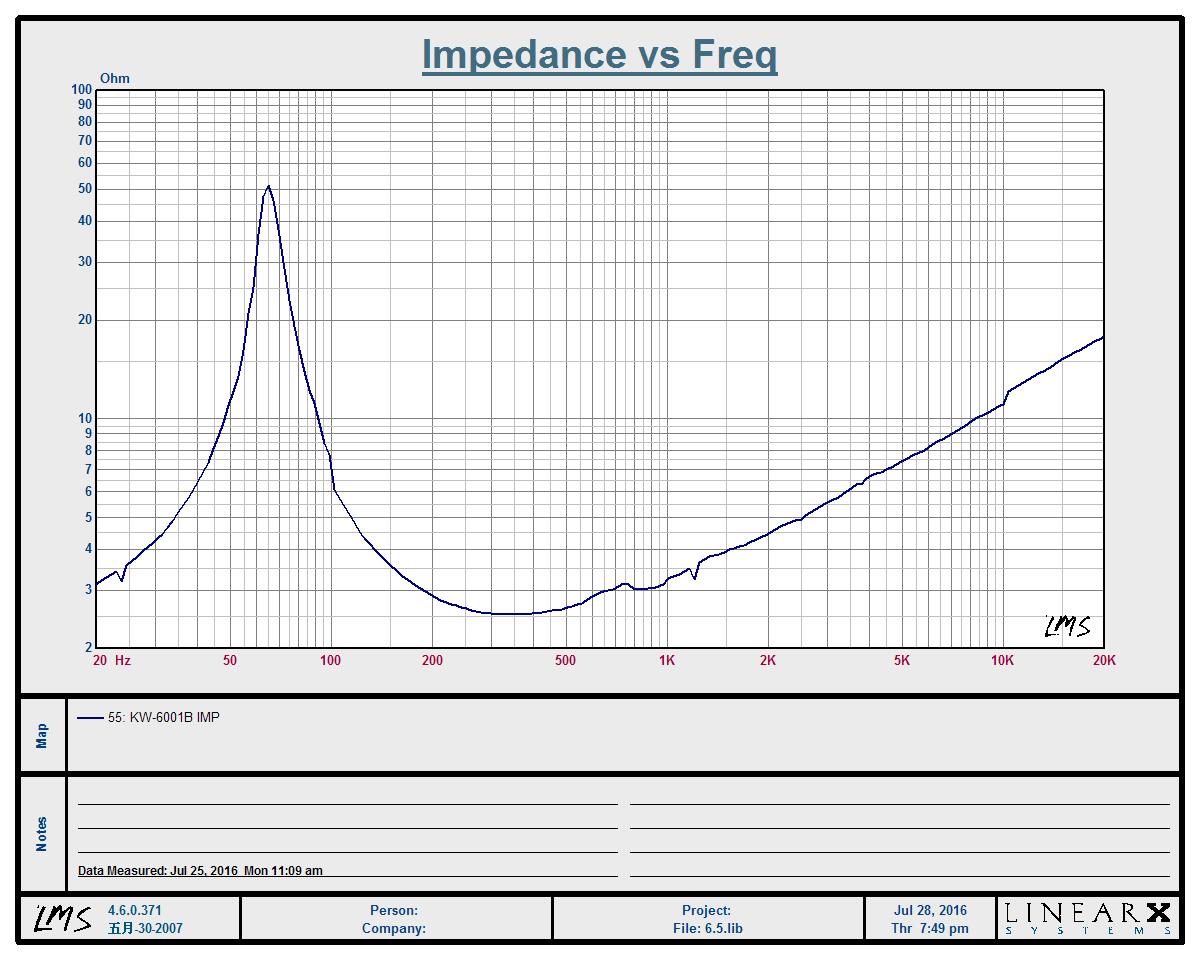Click the LinearX Systems logo
Viewport: 1200px width, 960px height.
[1087, 918]
